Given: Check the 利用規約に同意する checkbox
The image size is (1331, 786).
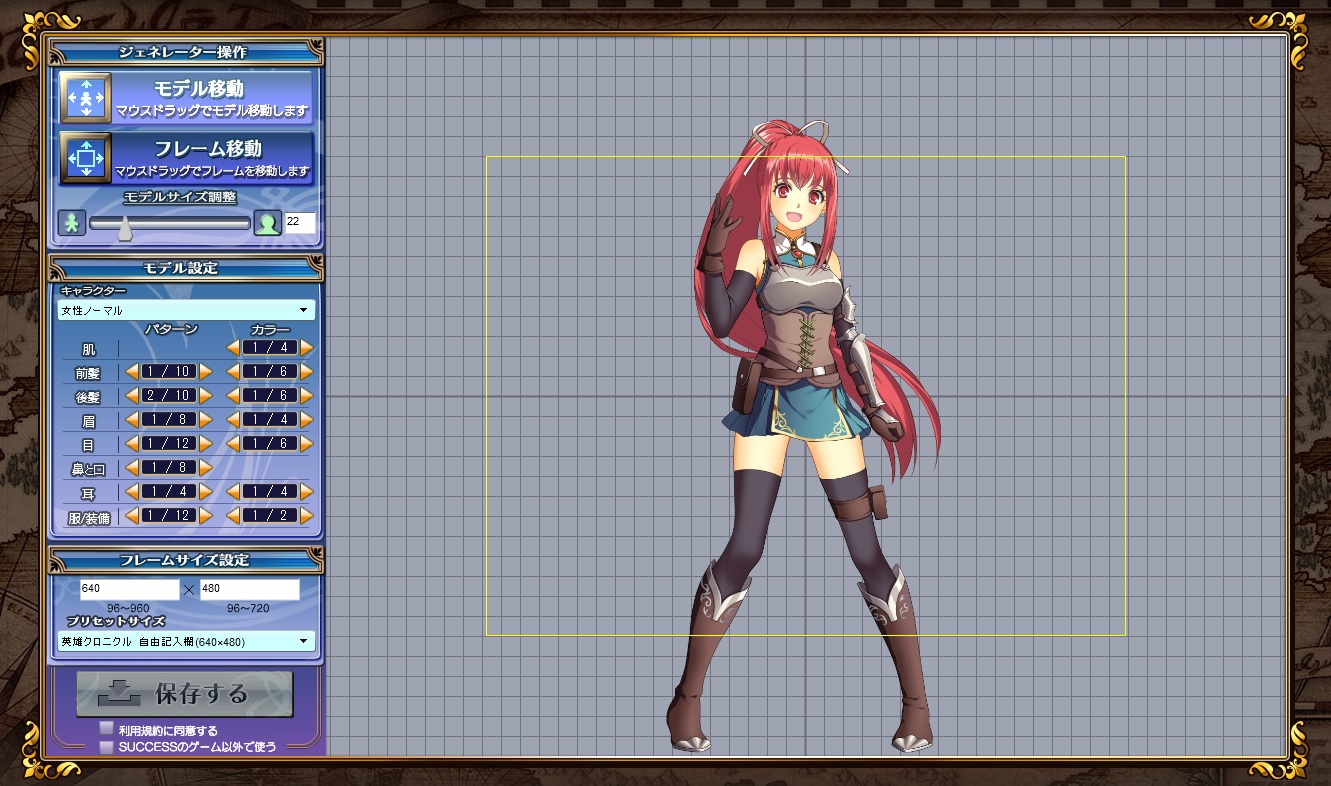Looking at the screenshot, I should pyautogui.click(x=106, y=730).
